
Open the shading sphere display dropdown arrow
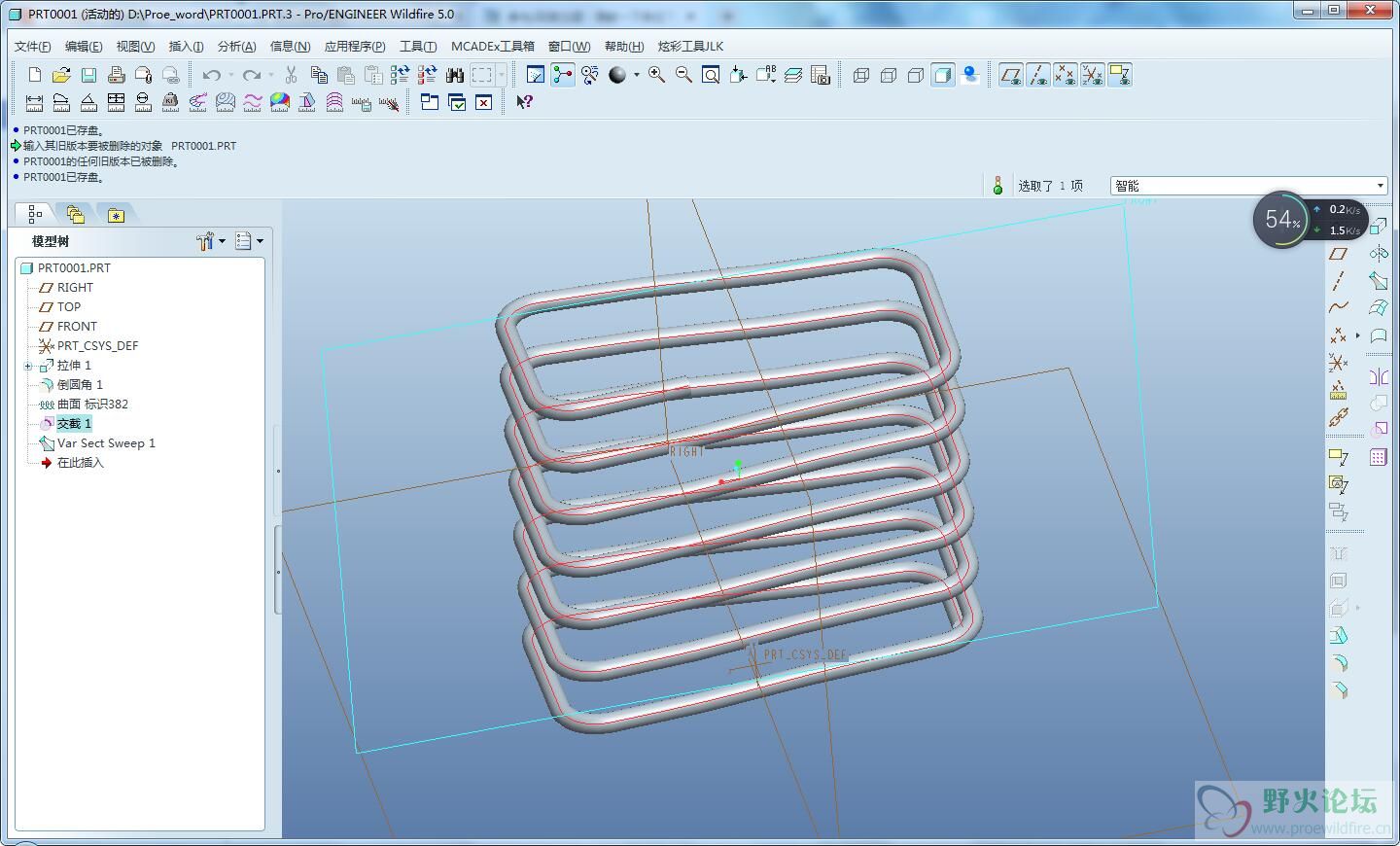(x=637, y=75)
